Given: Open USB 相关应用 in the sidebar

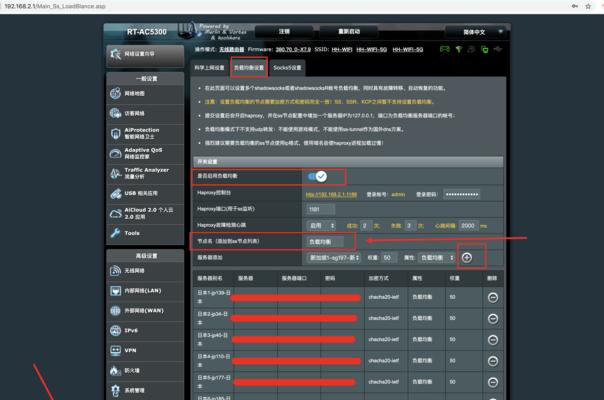Looking at the screenshot, I should 145,193.
